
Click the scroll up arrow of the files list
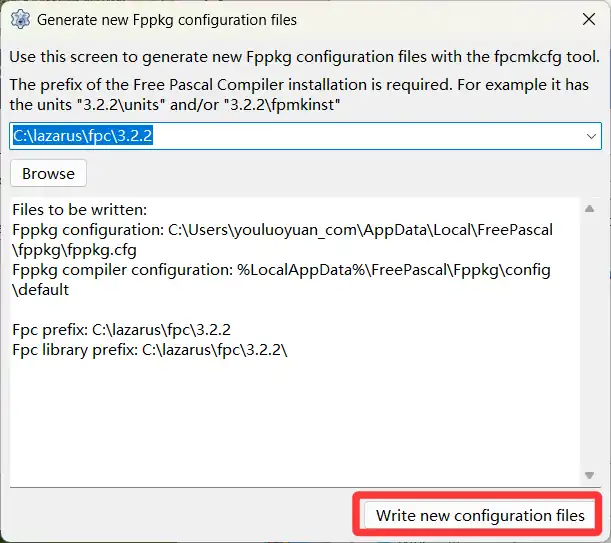coord(590,209)
